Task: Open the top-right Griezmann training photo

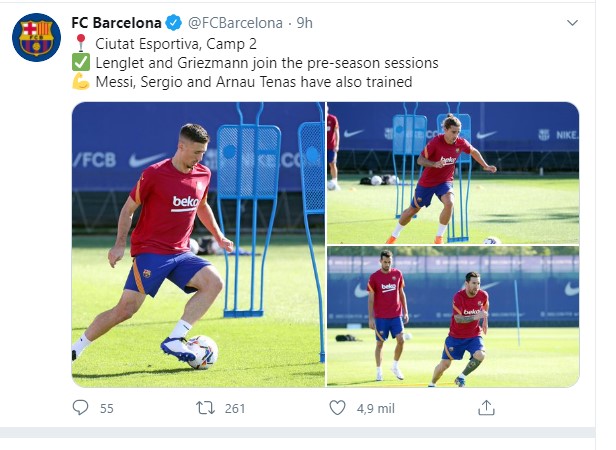Action: [453, 173]
